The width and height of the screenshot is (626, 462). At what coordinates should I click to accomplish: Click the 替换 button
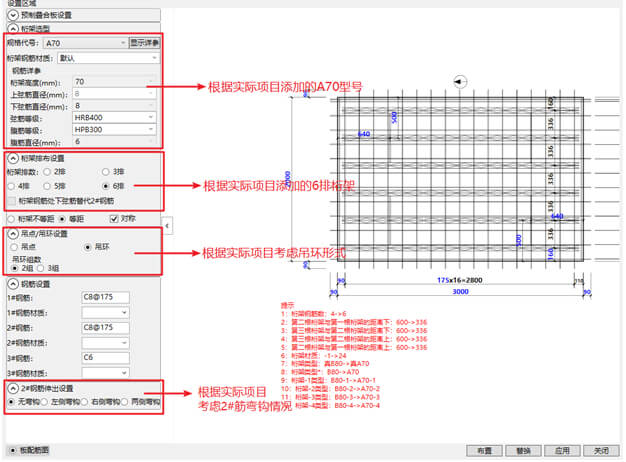pos(523,451)
